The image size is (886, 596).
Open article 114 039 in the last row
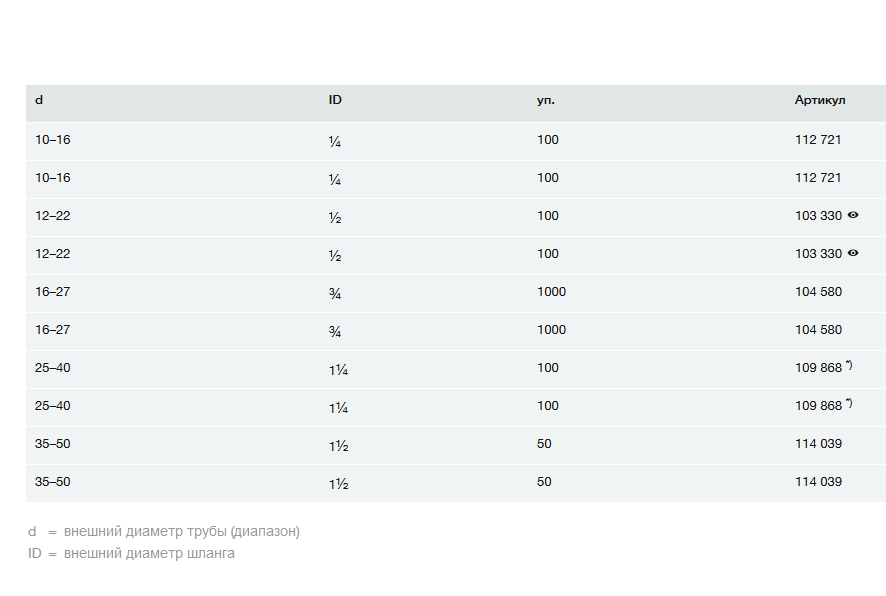pos(818,482)
